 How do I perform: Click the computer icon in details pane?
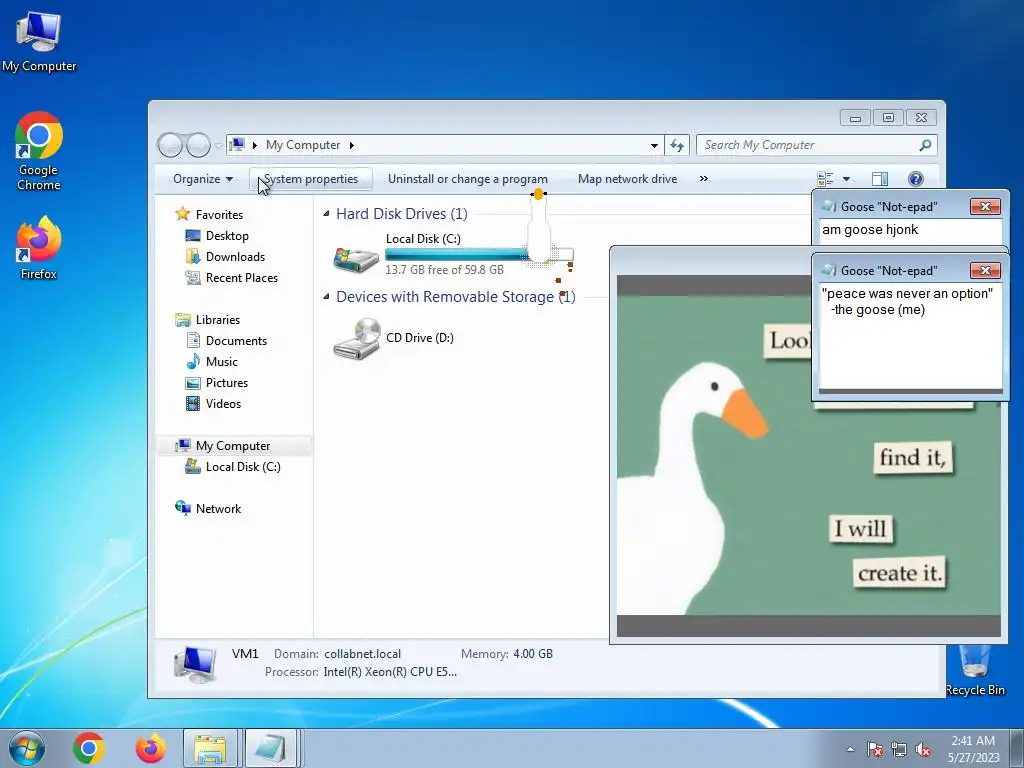195,664
